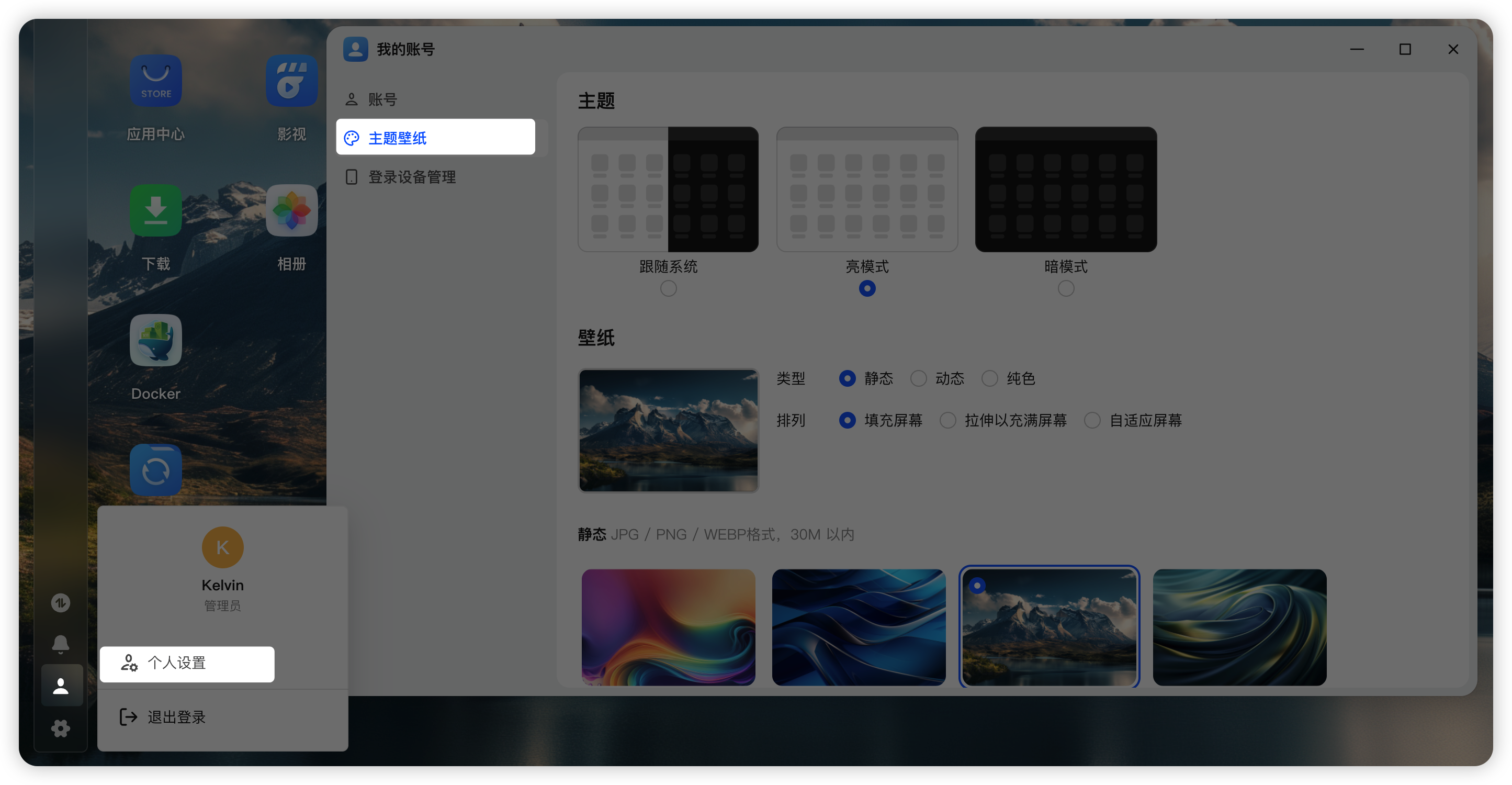This screenshot has height=785, width=1512.
Task: Choose 动态 wallpaper type
Action: pos(919,379)
